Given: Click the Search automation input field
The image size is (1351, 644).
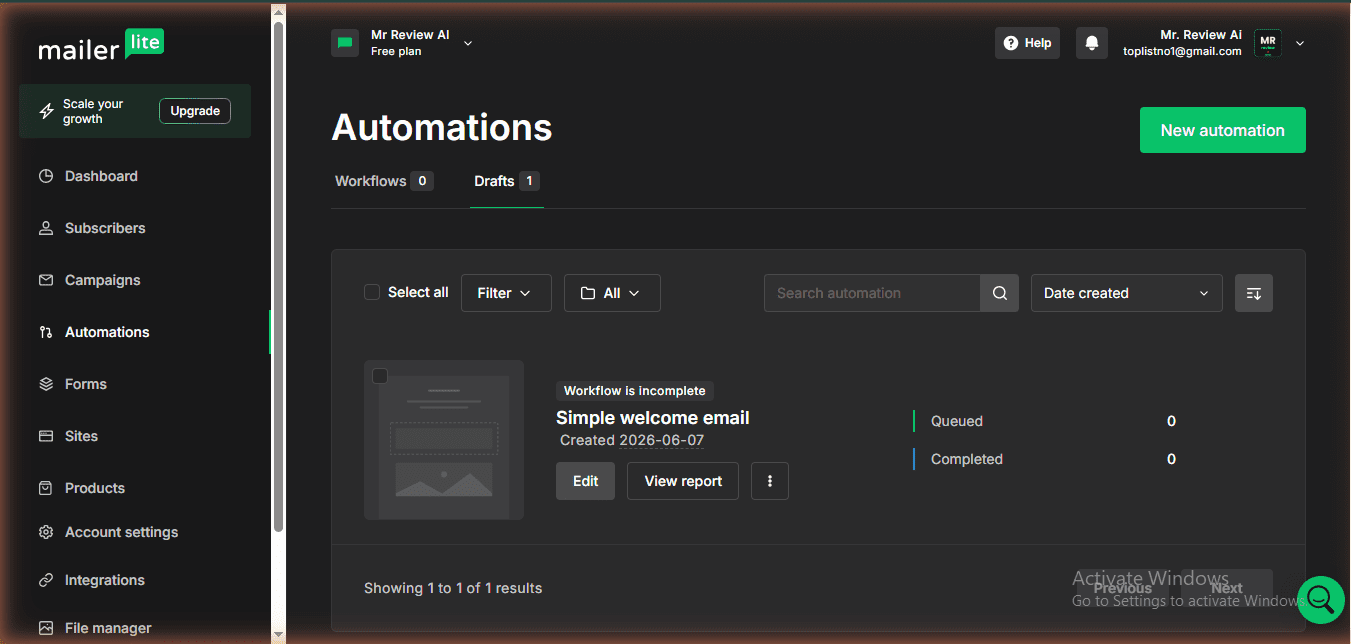Looking at the screenshot, I should (872, 293).
